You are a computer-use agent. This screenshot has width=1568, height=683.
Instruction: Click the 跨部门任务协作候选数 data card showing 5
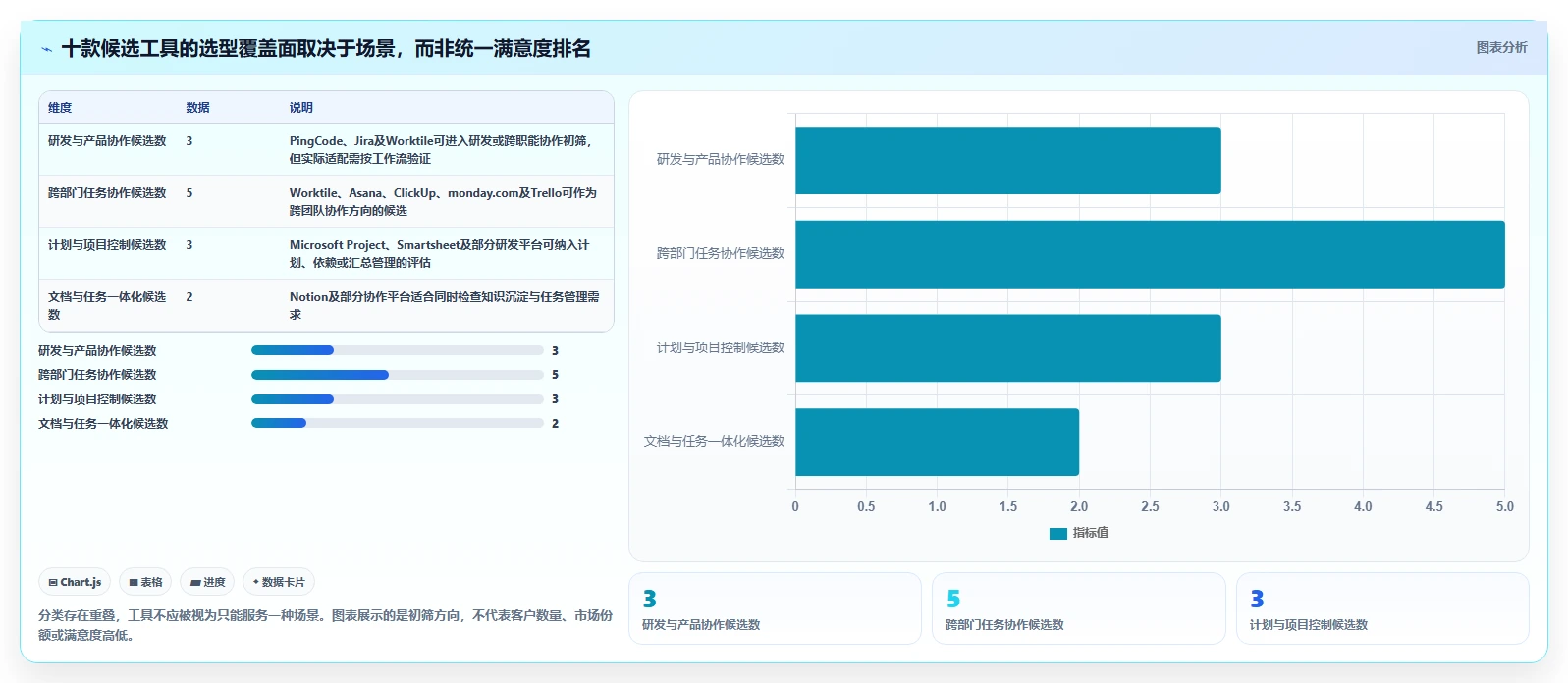1079,608
